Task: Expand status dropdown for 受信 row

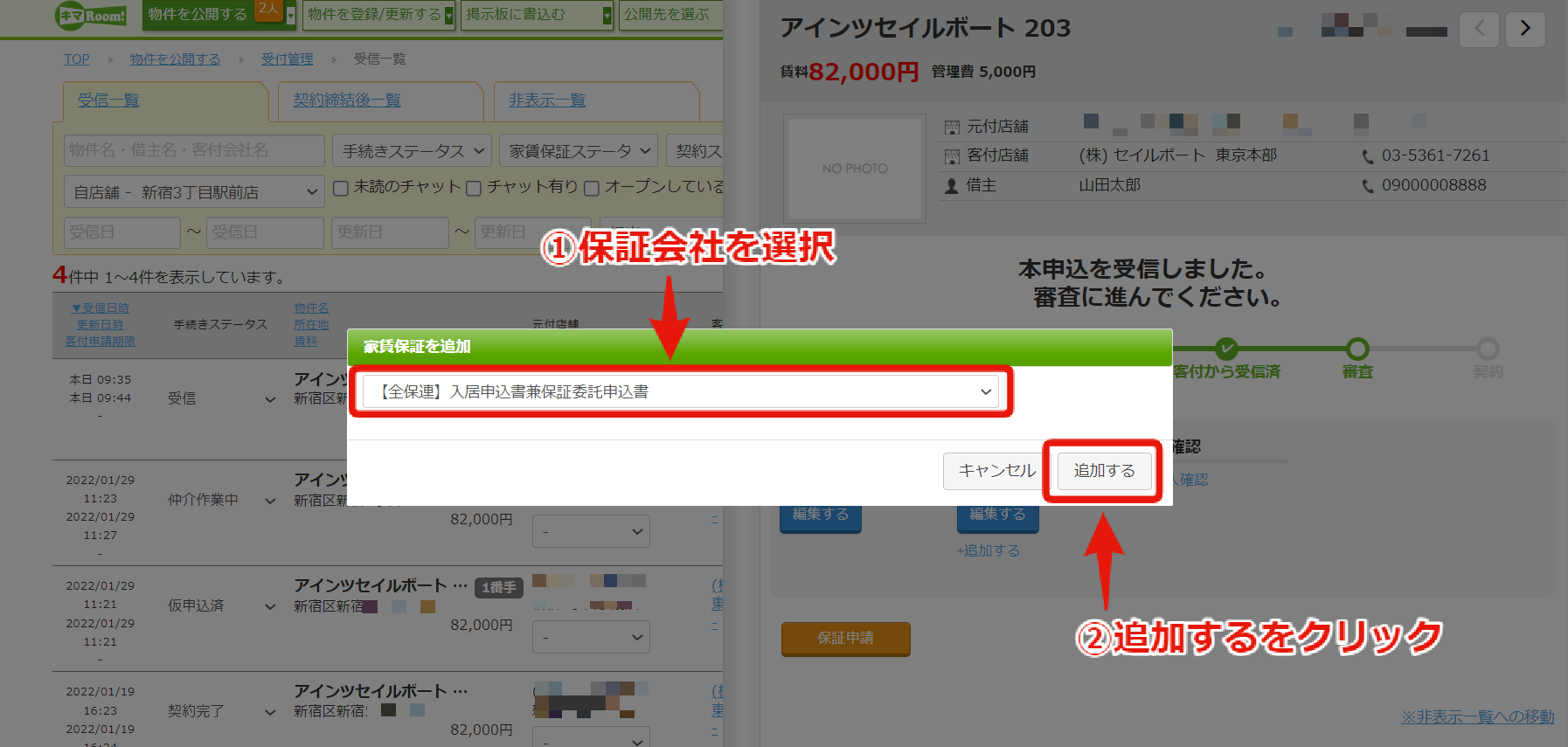Action: coord(270,399)
